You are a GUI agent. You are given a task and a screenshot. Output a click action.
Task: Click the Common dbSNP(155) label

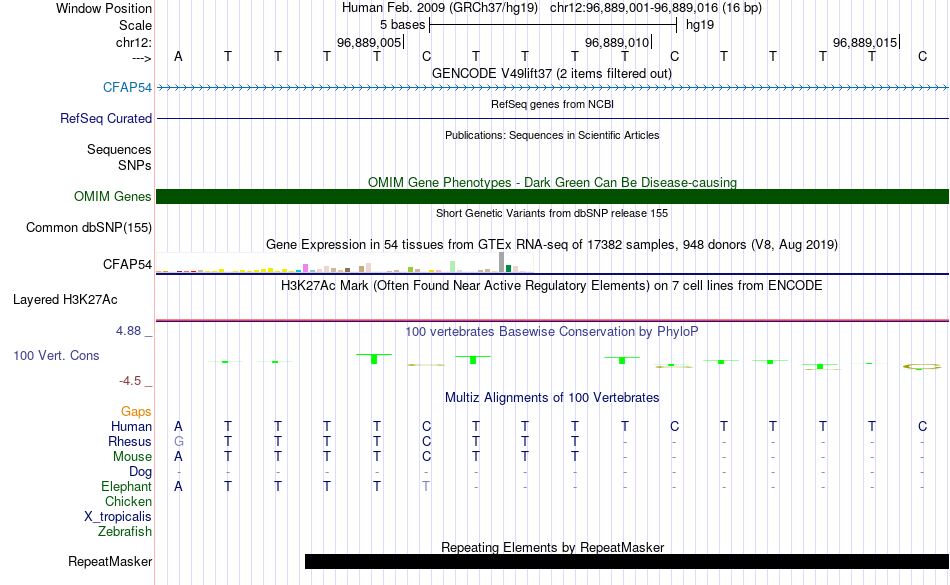[88, 228]
